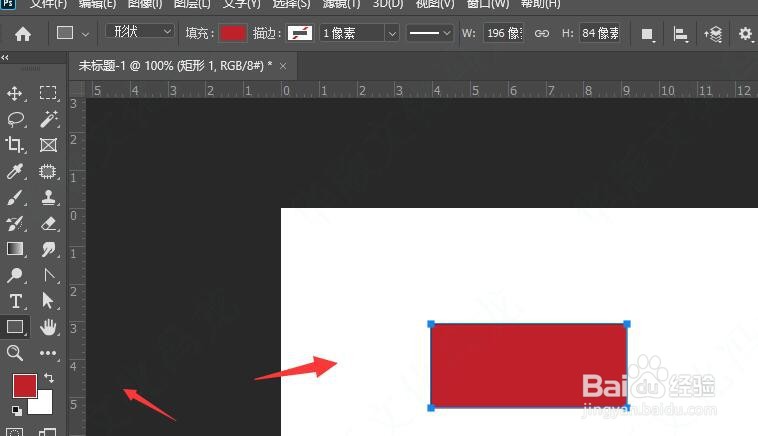Close the 未标题-1 document tab

point(283,66)
